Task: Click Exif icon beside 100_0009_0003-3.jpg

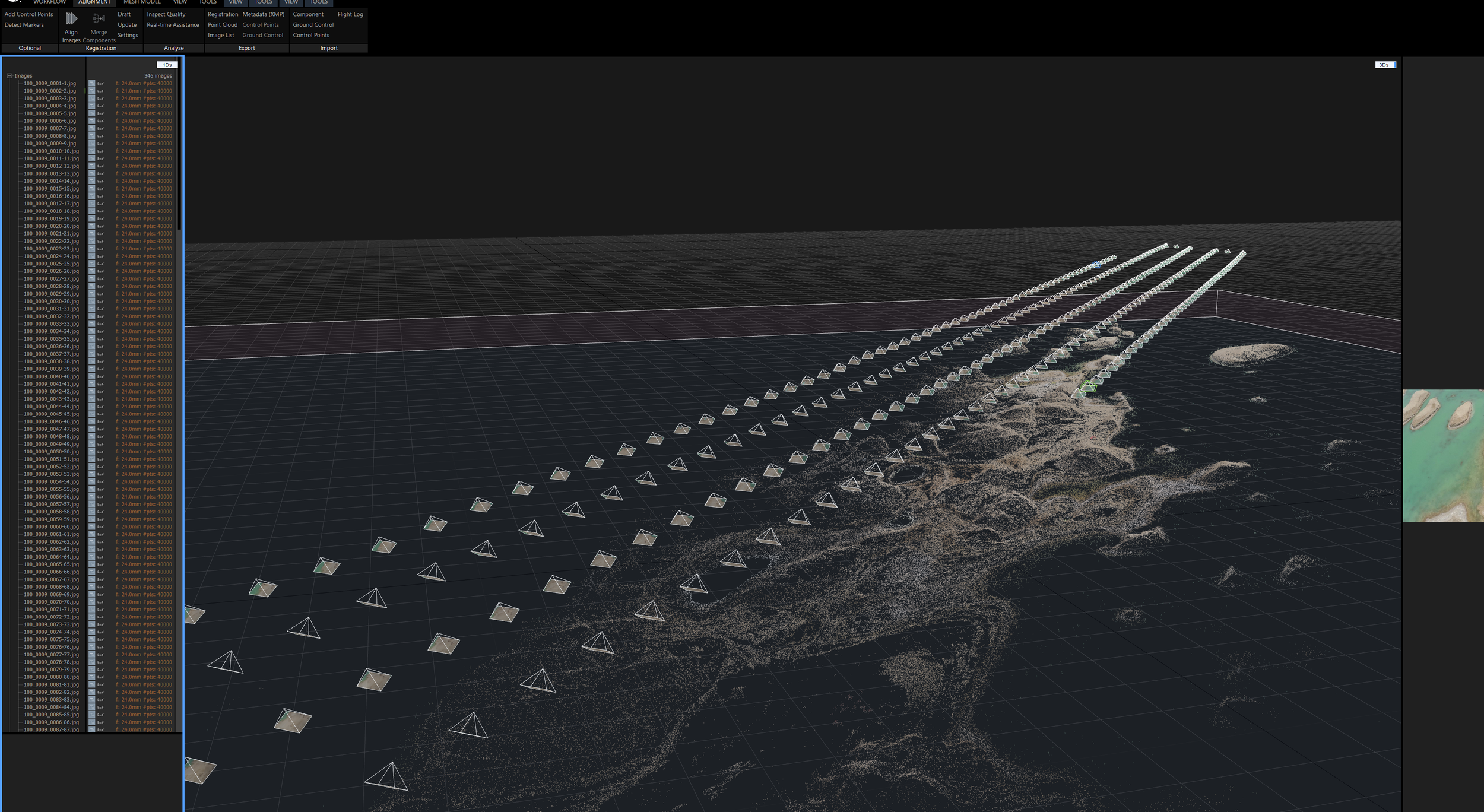Action: tap(100, 99)
